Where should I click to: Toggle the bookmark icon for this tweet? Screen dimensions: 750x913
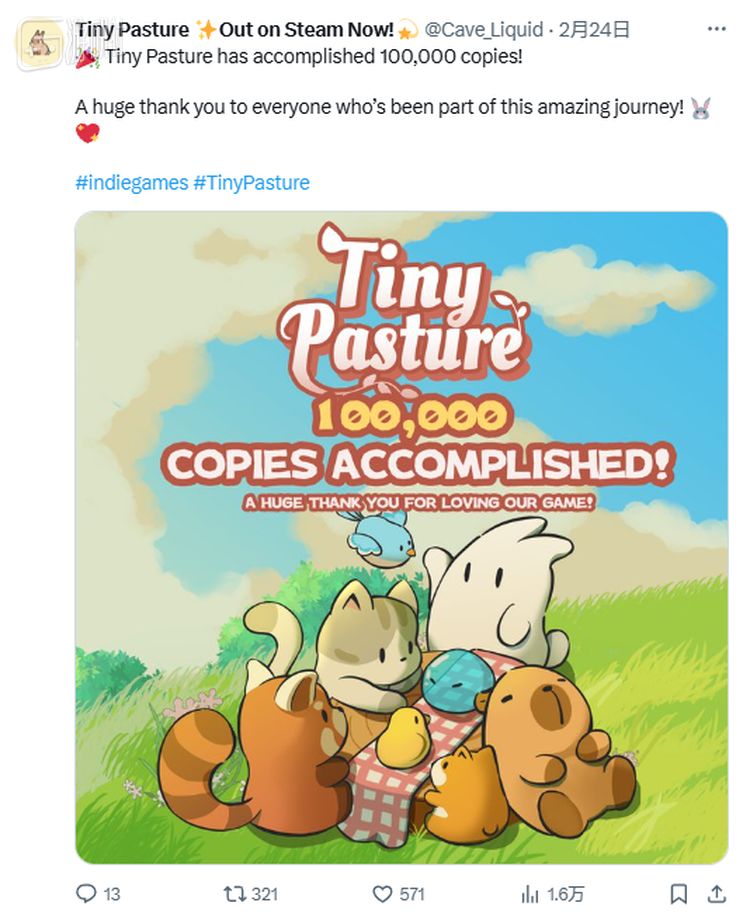click(x=678, y=893)
